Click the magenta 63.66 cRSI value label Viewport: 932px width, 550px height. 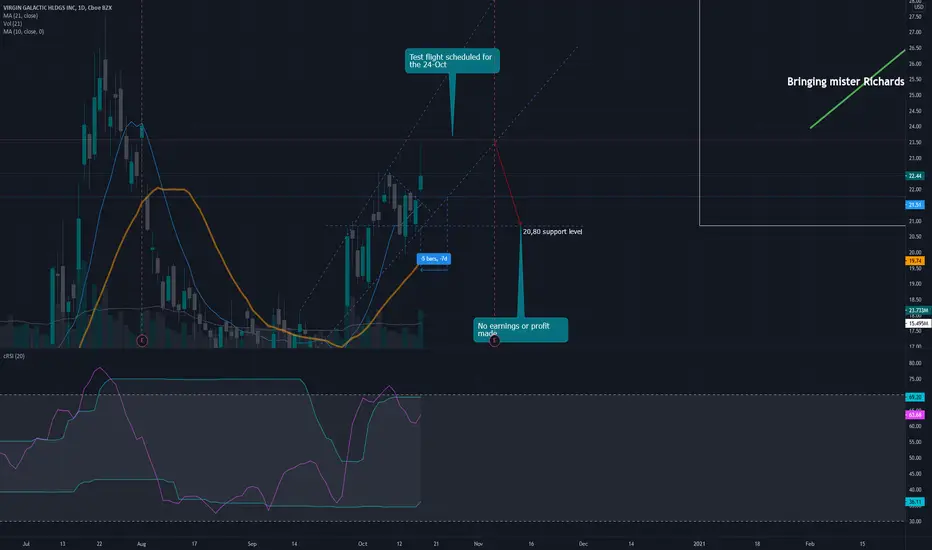coord(915,414)
